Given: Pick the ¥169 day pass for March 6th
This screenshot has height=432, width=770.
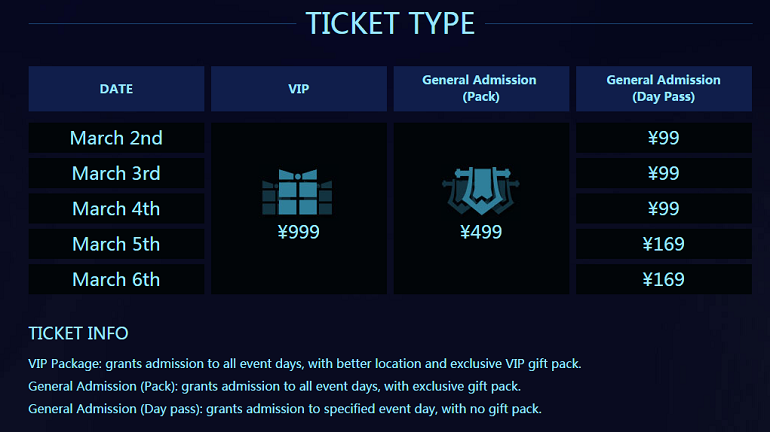Looking at the screenshot, I should (x=664, y=279).
